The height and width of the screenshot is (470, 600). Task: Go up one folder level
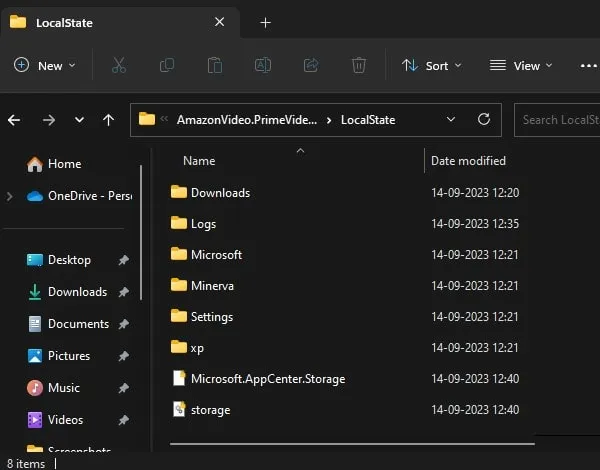pyautogui.click(x=108, y=120)
